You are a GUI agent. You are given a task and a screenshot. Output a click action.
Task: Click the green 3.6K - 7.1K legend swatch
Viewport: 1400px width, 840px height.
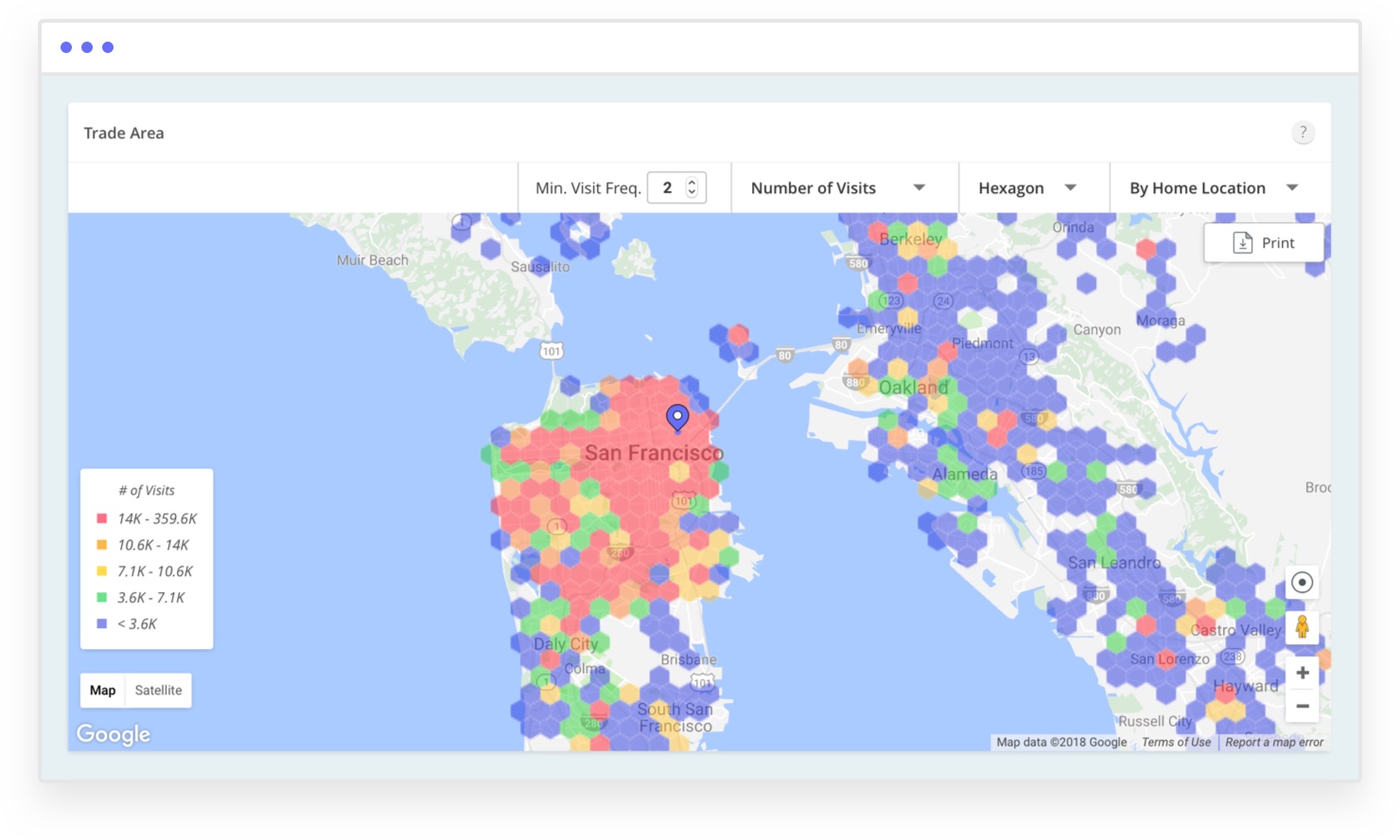102,598
